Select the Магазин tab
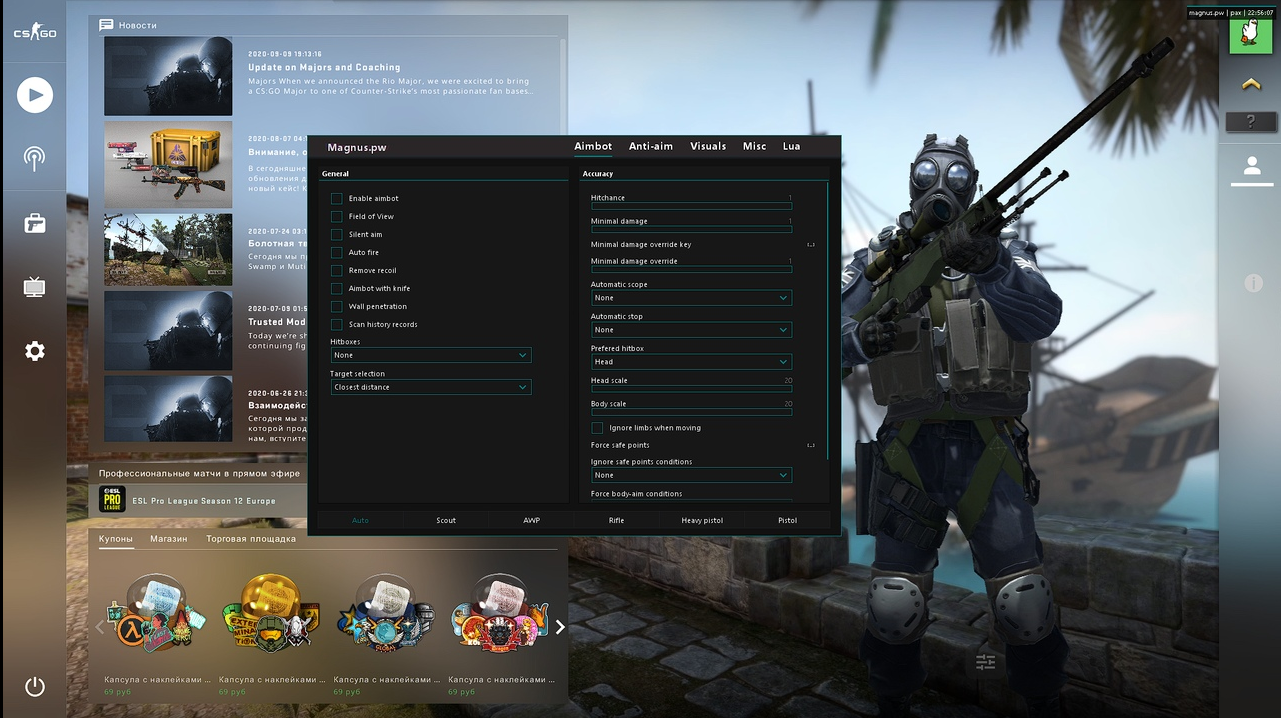The height and width of the screenshot is (718, 1281). click(169, 539)
